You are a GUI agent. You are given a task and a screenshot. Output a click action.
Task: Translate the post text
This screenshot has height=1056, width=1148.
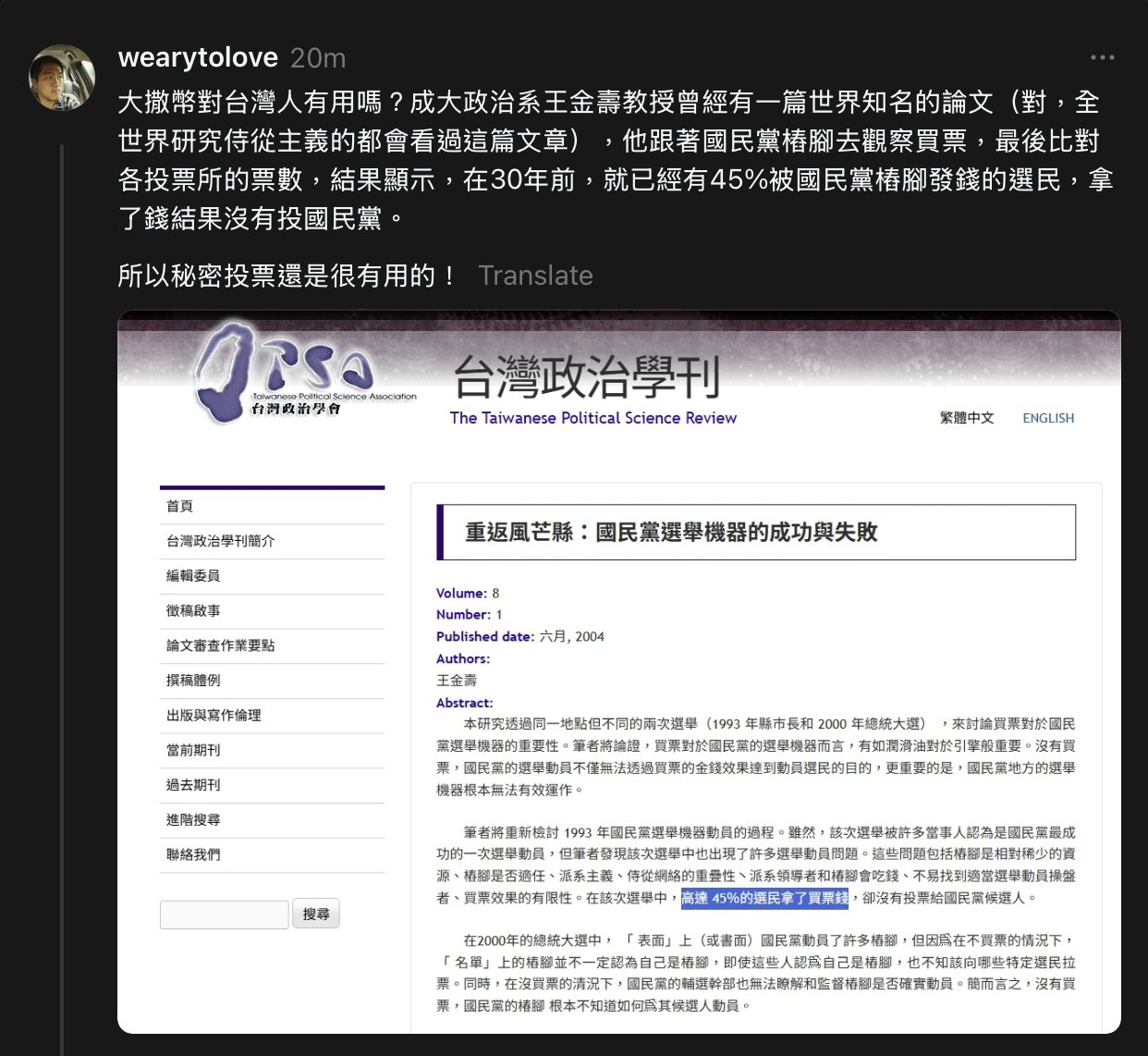pos(535,276)
